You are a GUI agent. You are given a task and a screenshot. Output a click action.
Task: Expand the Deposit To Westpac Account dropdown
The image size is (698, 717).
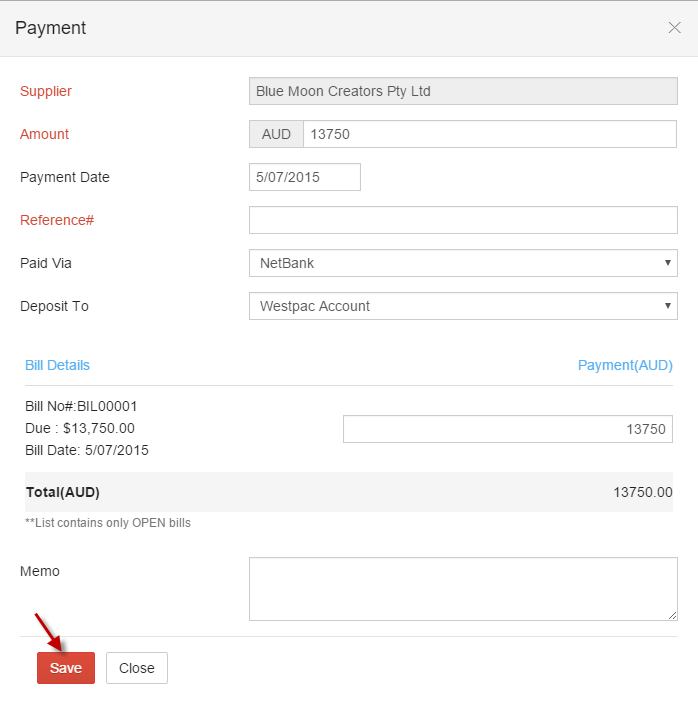(x=463, y=306)
